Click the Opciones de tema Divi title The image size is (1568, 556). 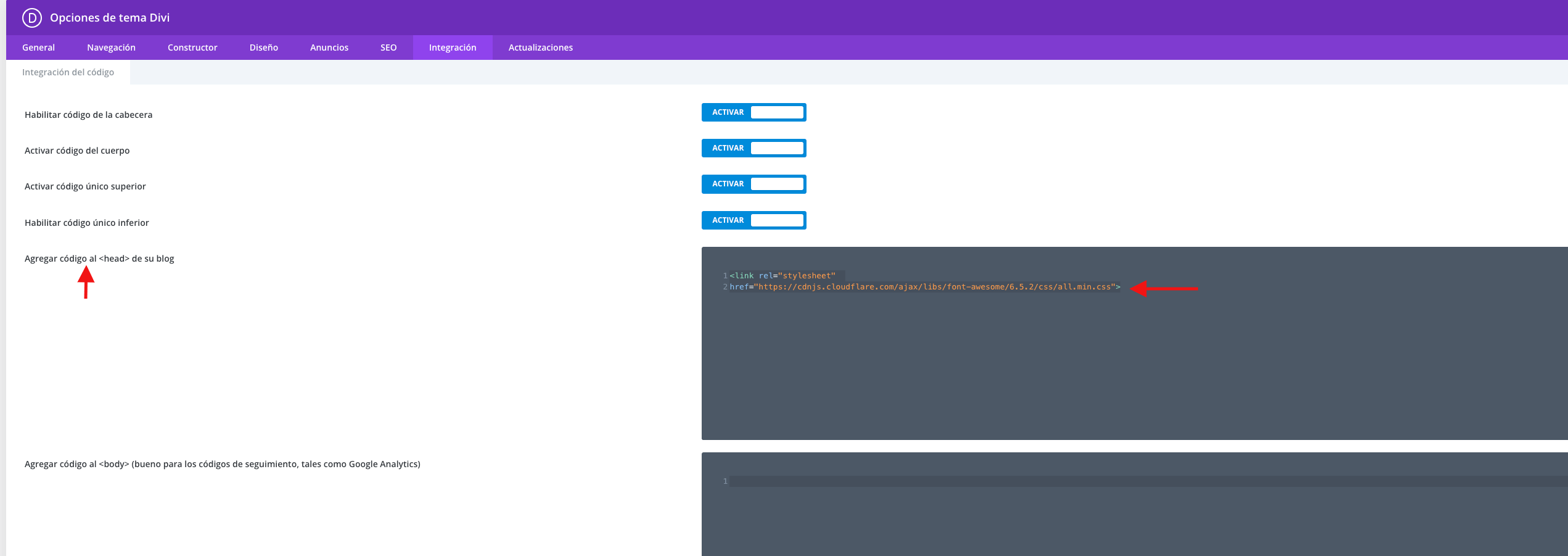click(x=110, y=18)
